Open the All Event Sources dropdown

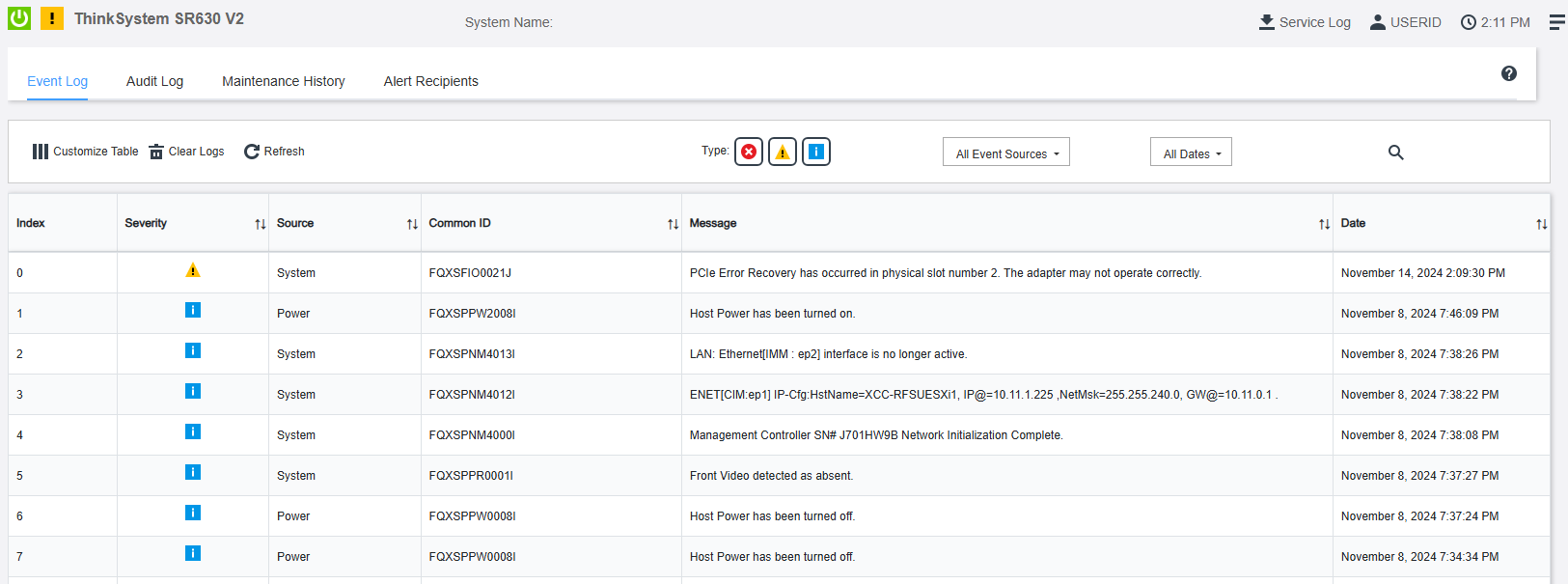tap(1006, 153)
